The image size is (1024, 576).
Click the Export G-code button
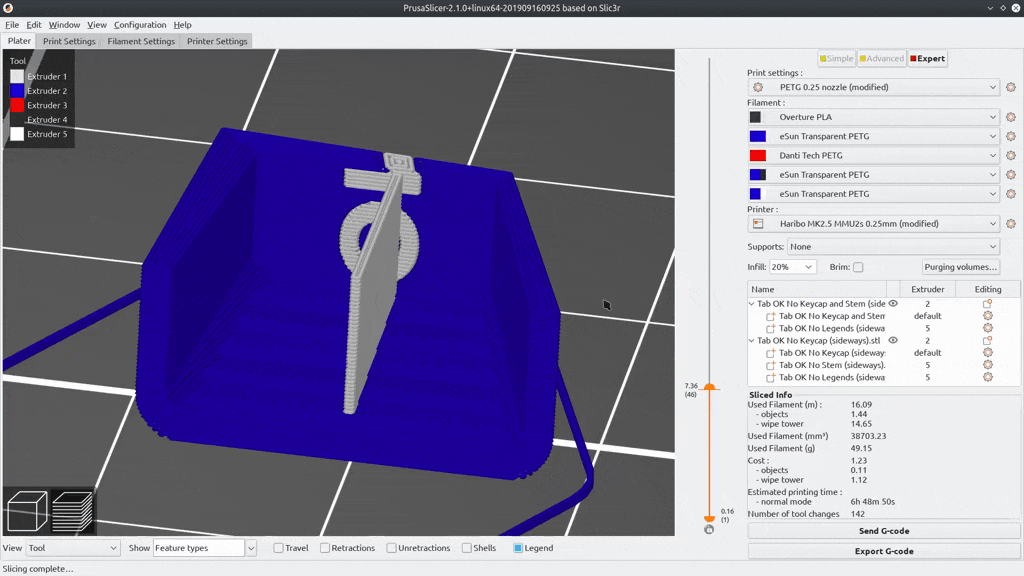pos(884,551)
